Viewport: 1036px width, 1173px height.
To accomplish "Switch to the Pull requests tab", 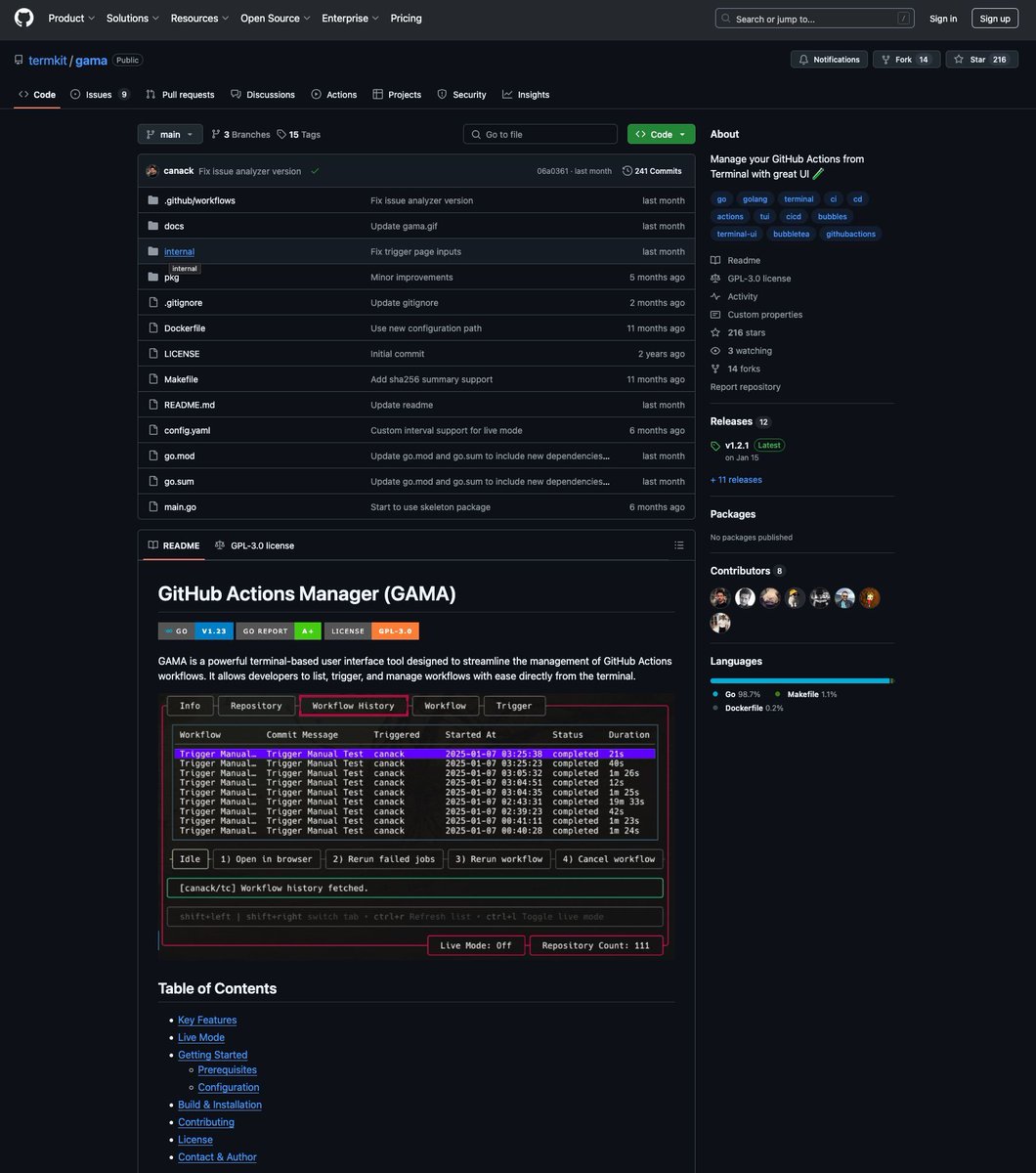I will [180, 95].
